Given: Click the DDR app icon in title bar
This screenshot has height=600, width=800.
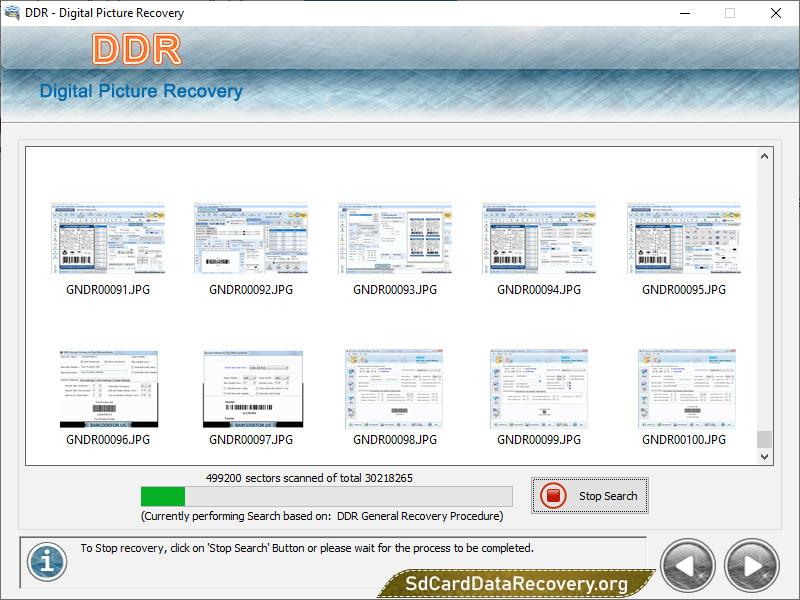Looking at the screenshot, I should (13, 13).
